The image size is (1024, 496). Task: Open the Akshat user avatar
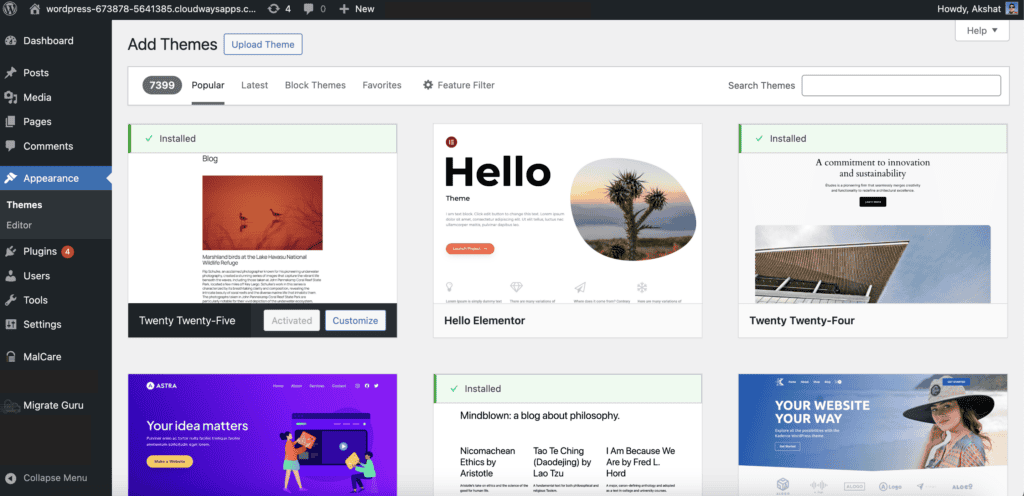click(x=1011, y=9)
